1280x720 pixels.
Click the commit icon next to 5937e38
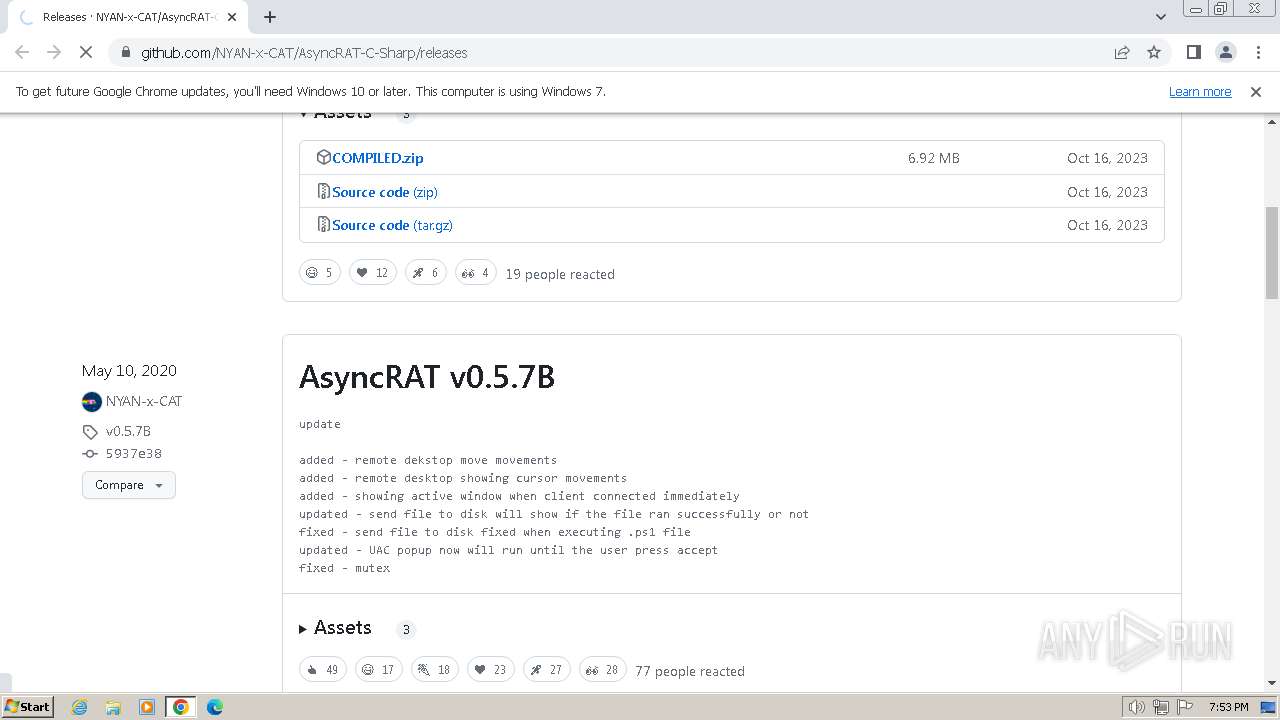tap(90, 454)
